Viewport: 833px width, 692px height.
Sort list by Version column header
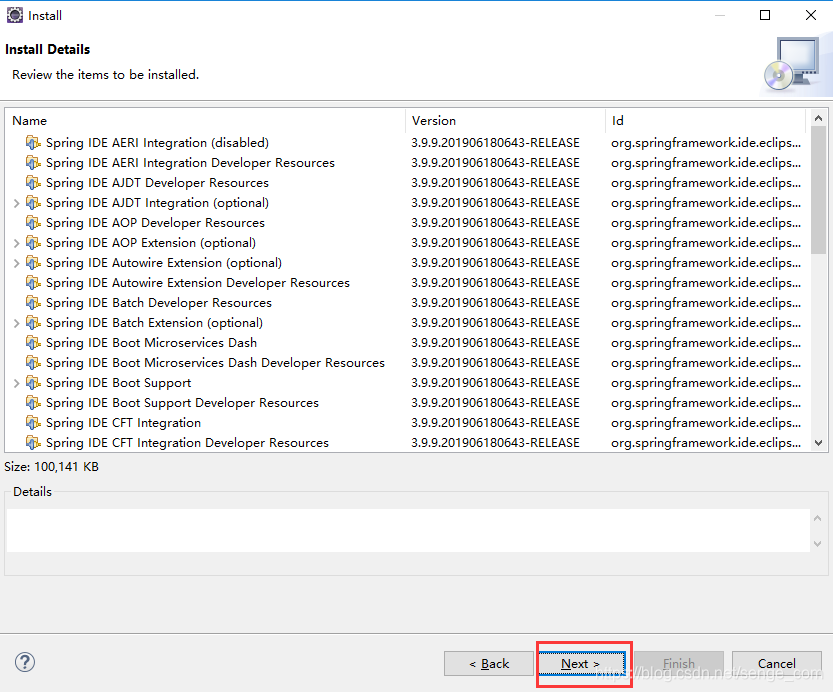[x=505, y=121]
